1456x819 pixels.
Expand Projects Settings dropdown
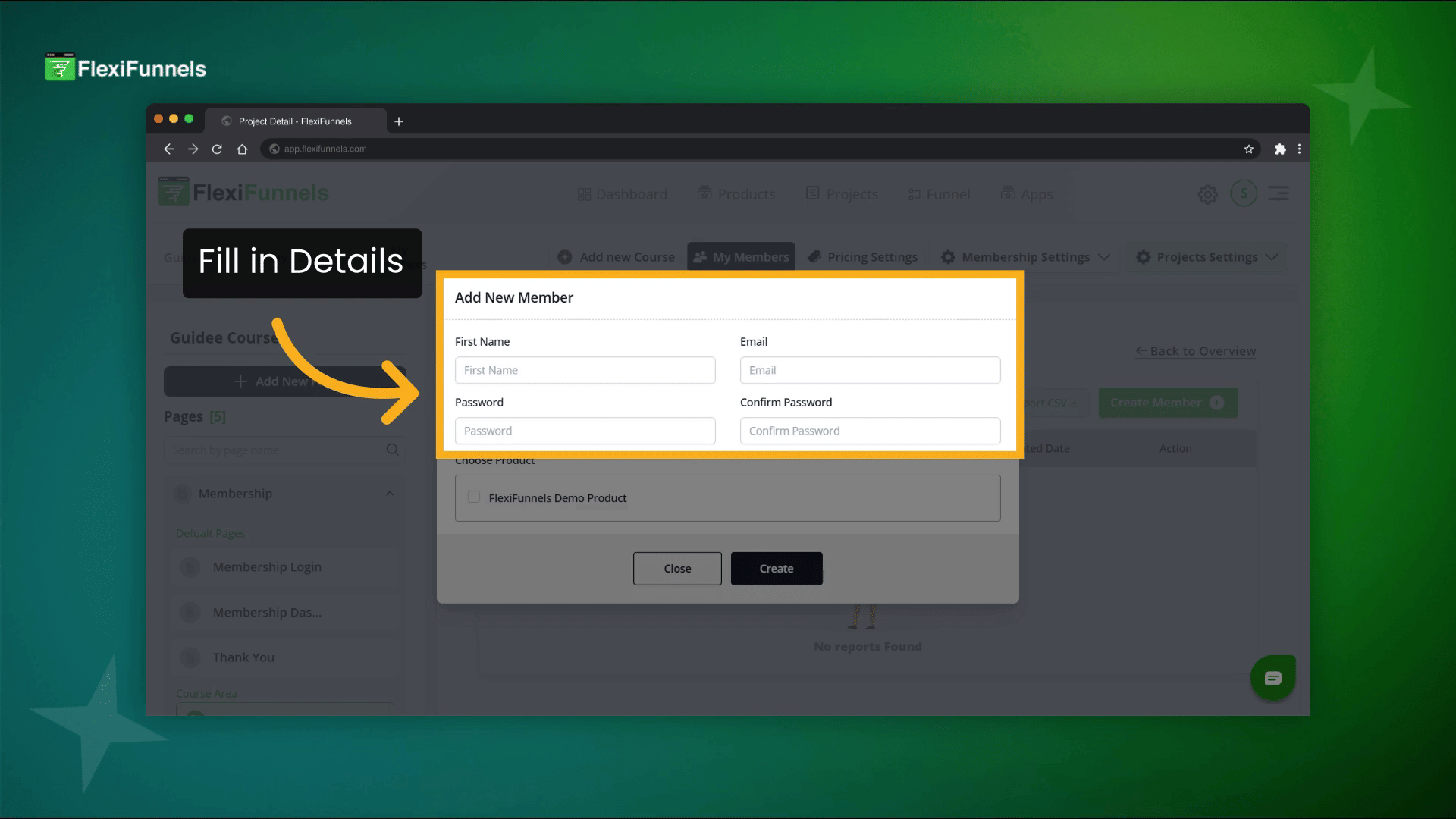point(1207,257)
